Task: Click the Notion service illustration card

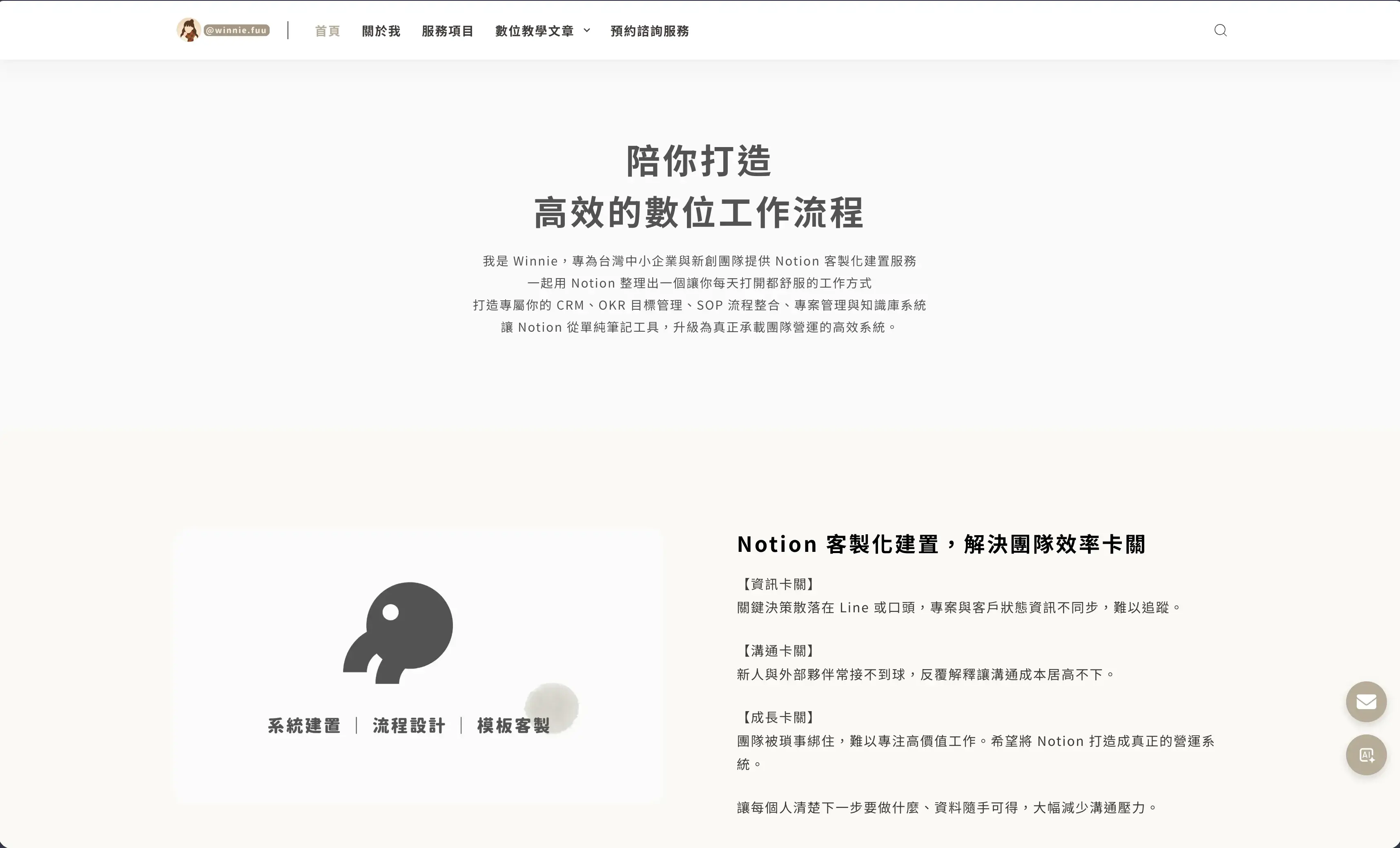Action: [x=418, y=665]
